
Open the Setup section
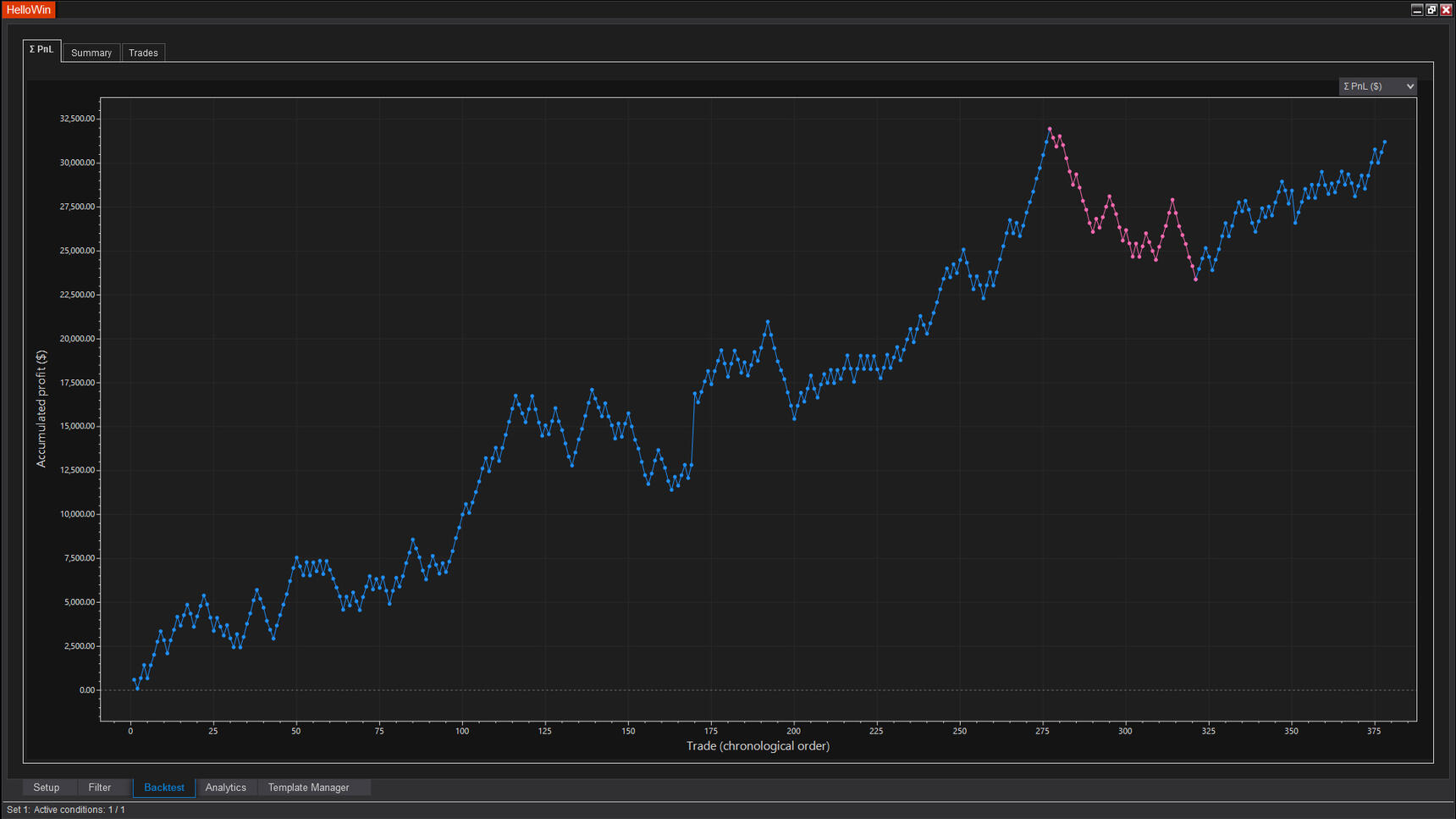point(47,788)
